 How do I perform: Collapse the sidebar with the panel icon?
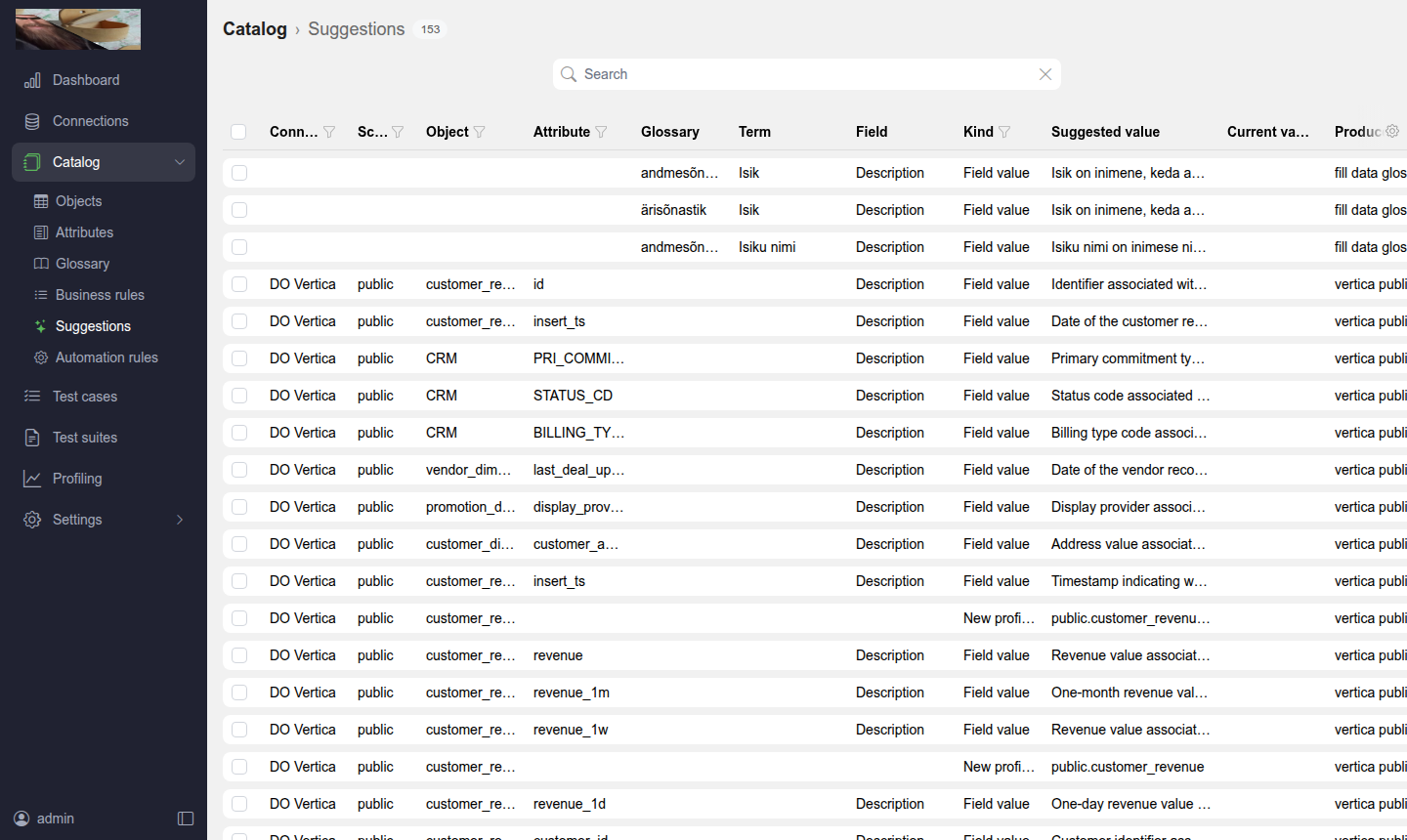(x=186, y=819)
